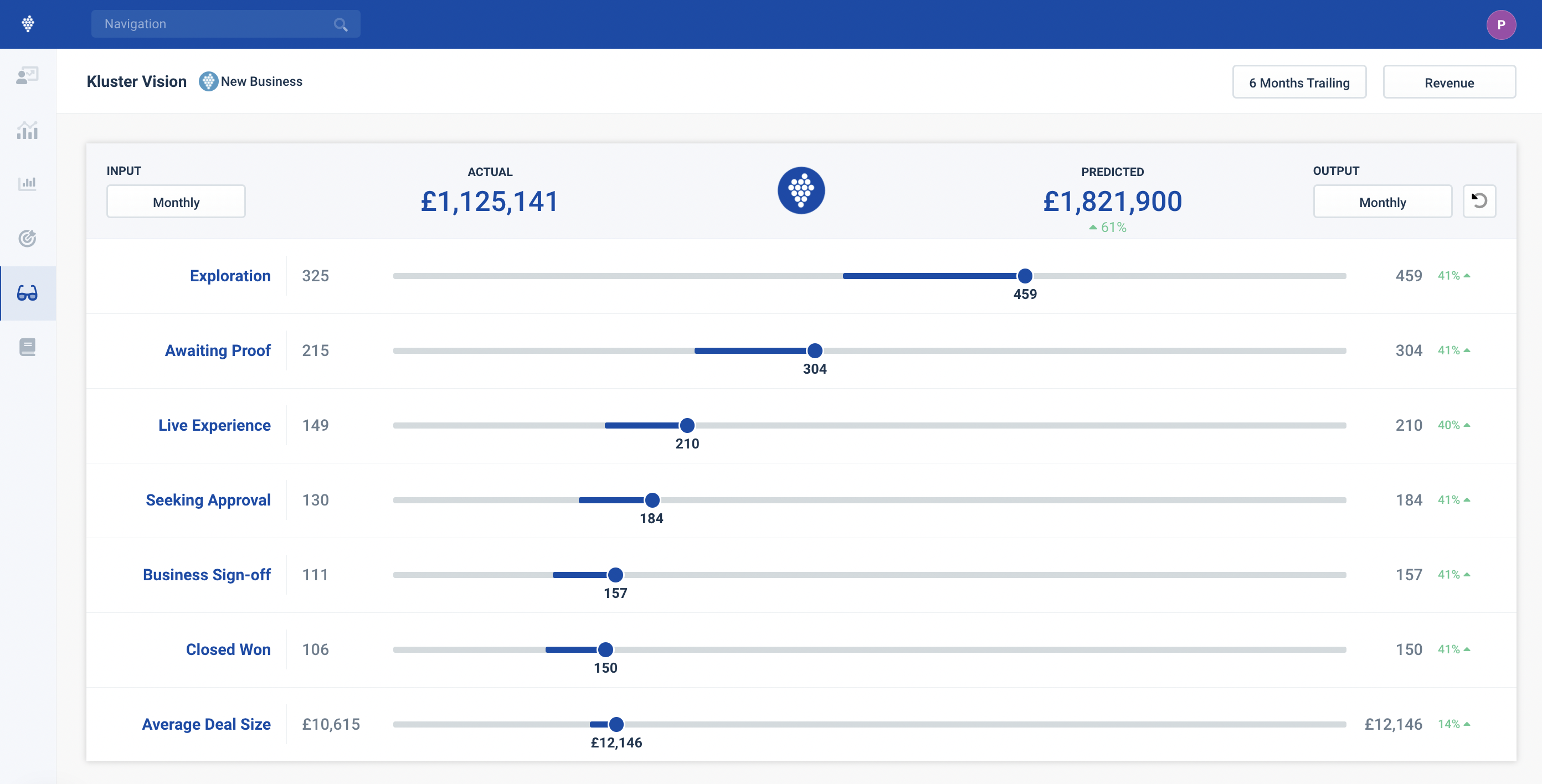Click the New Business label

261,81
